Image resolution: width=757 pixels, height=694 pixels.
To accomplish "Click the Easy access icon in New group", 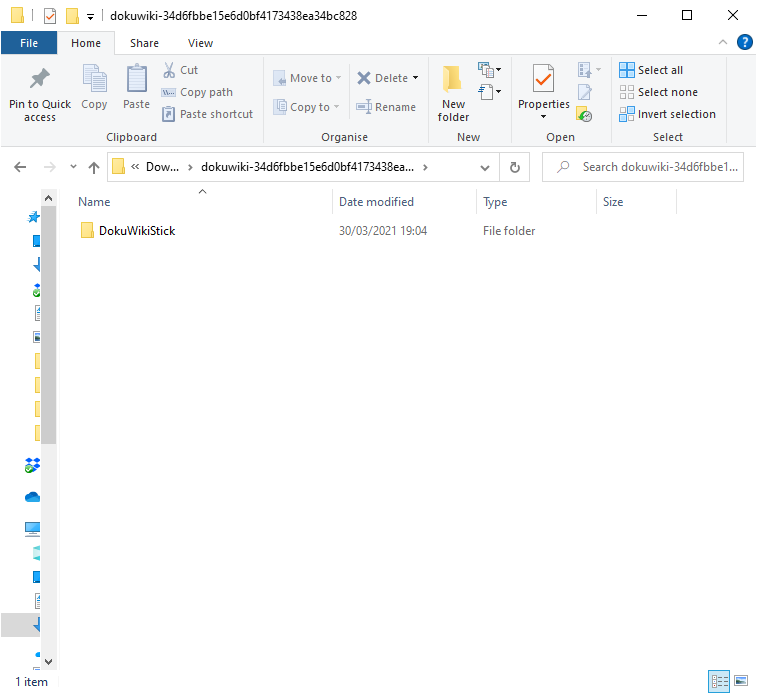I will (486, 92).
